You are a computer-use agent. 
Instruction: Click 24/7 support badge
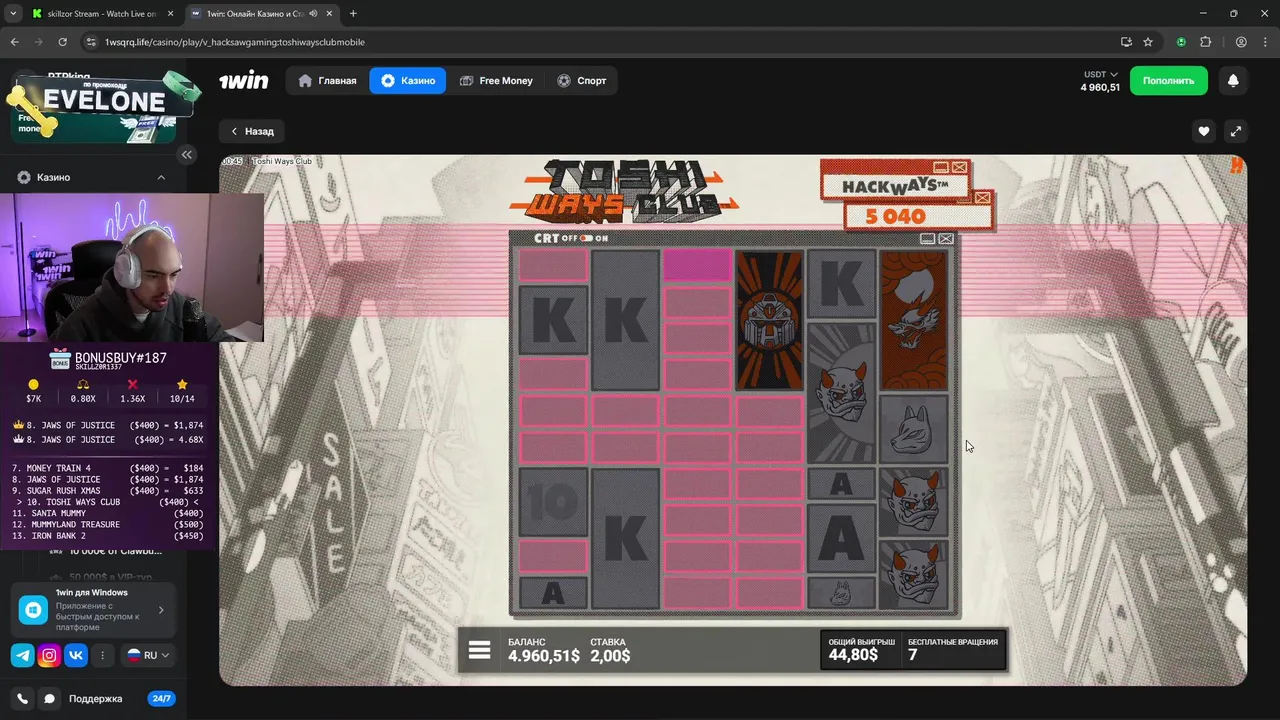point(161,699)
